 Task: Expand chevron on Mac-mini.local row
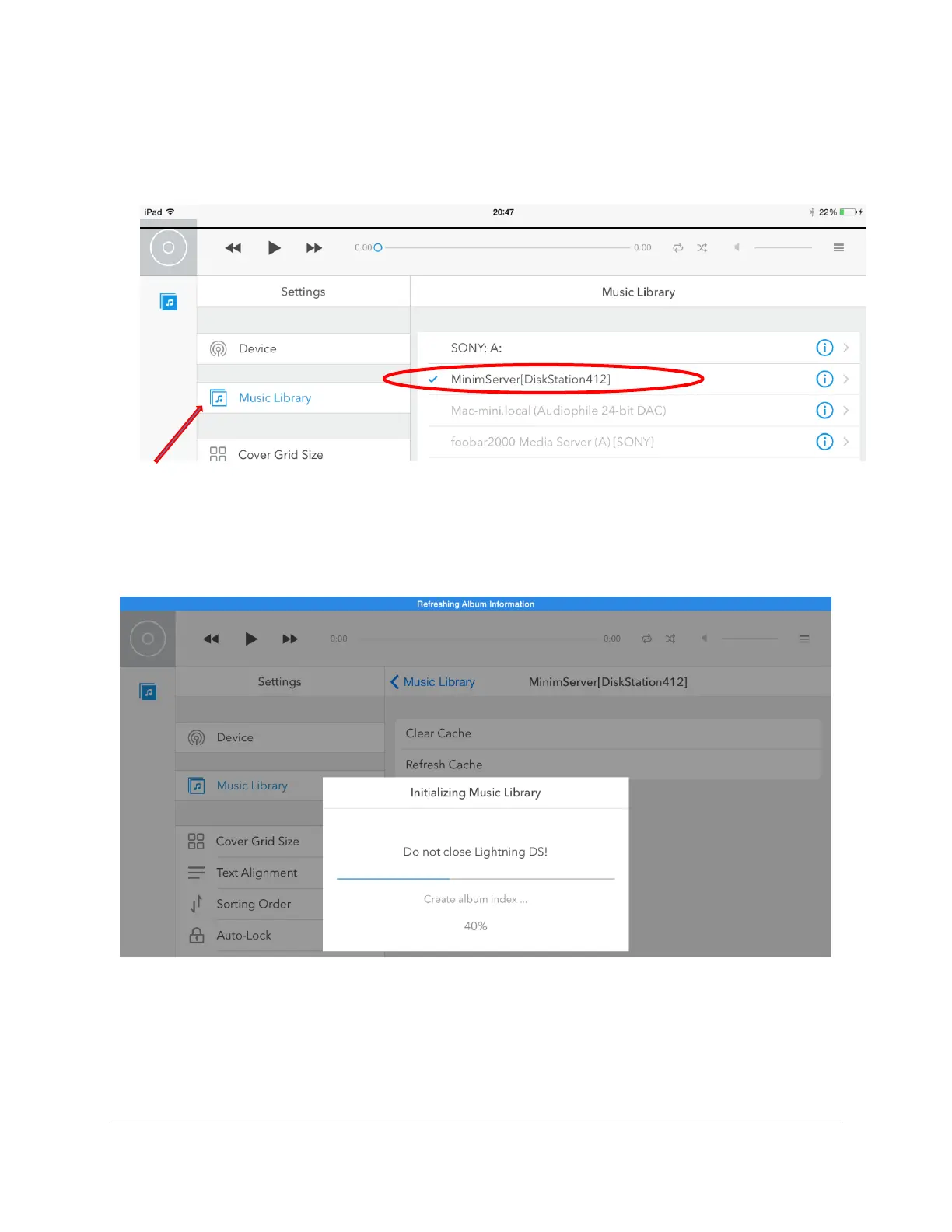coord(846,410)
